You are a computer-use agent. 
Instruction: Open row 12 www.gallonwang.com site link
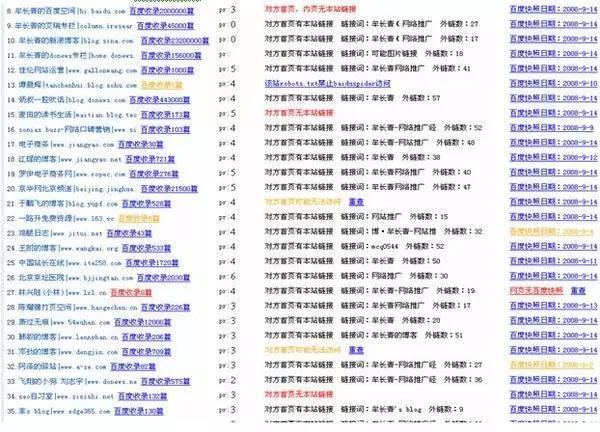(78, 70)
